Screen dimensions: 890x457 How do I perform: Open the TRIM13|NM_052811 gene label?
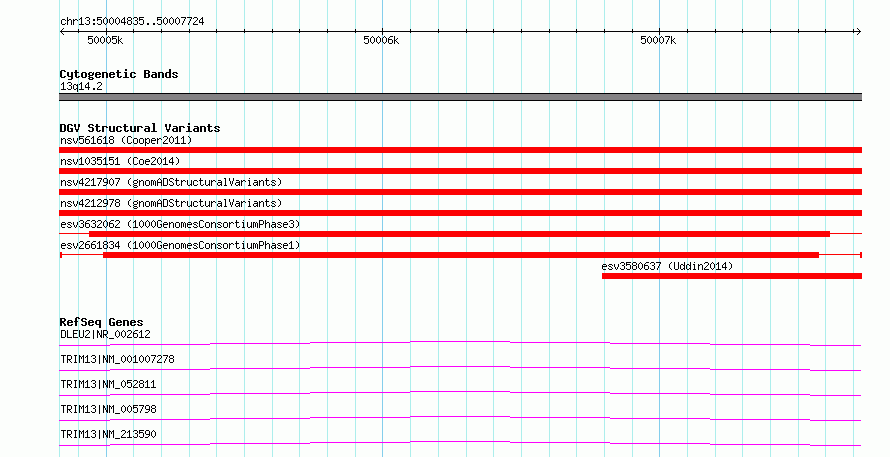click(x=108, y=384)
